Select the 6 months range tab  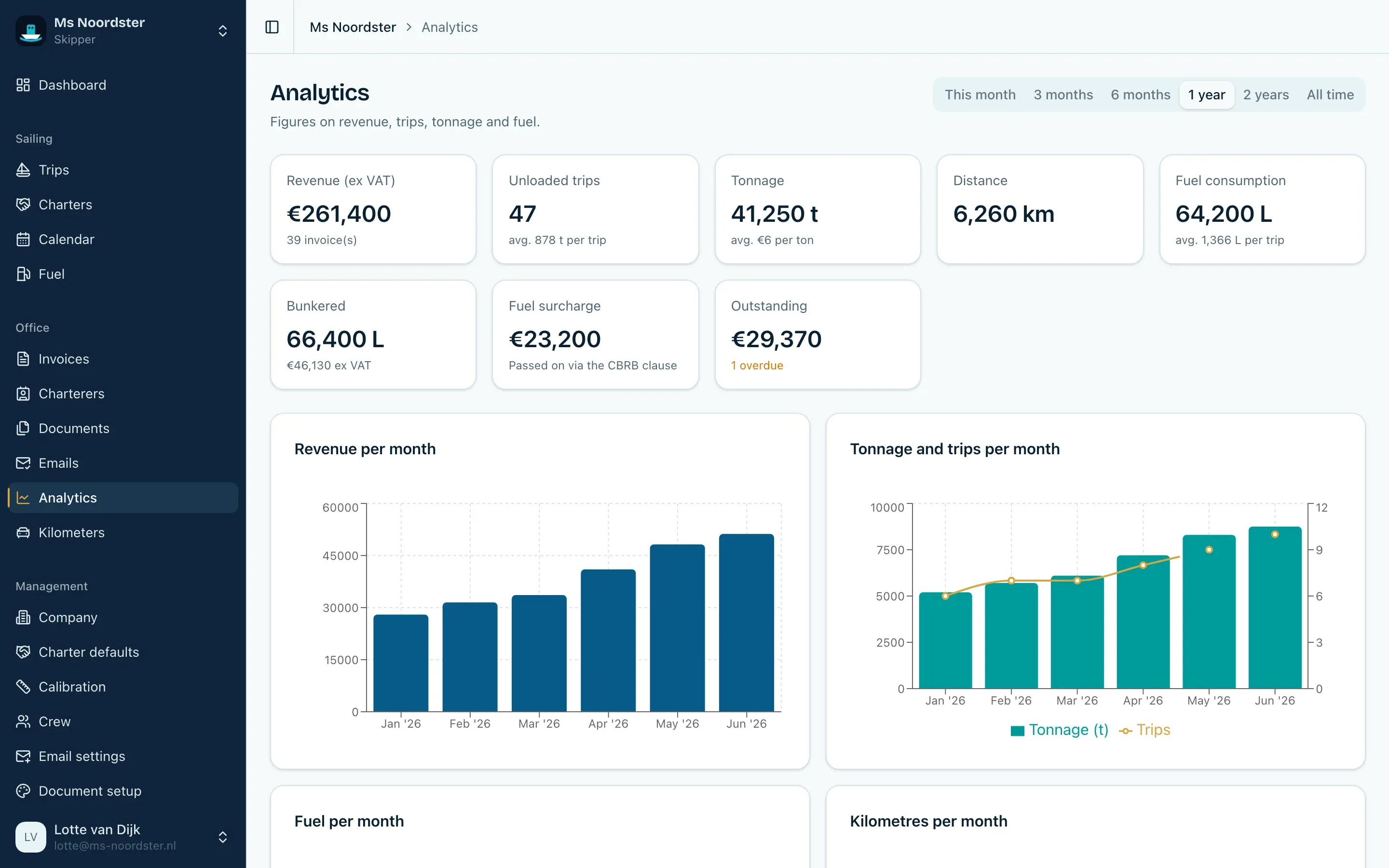click(x=1140, y=95)
